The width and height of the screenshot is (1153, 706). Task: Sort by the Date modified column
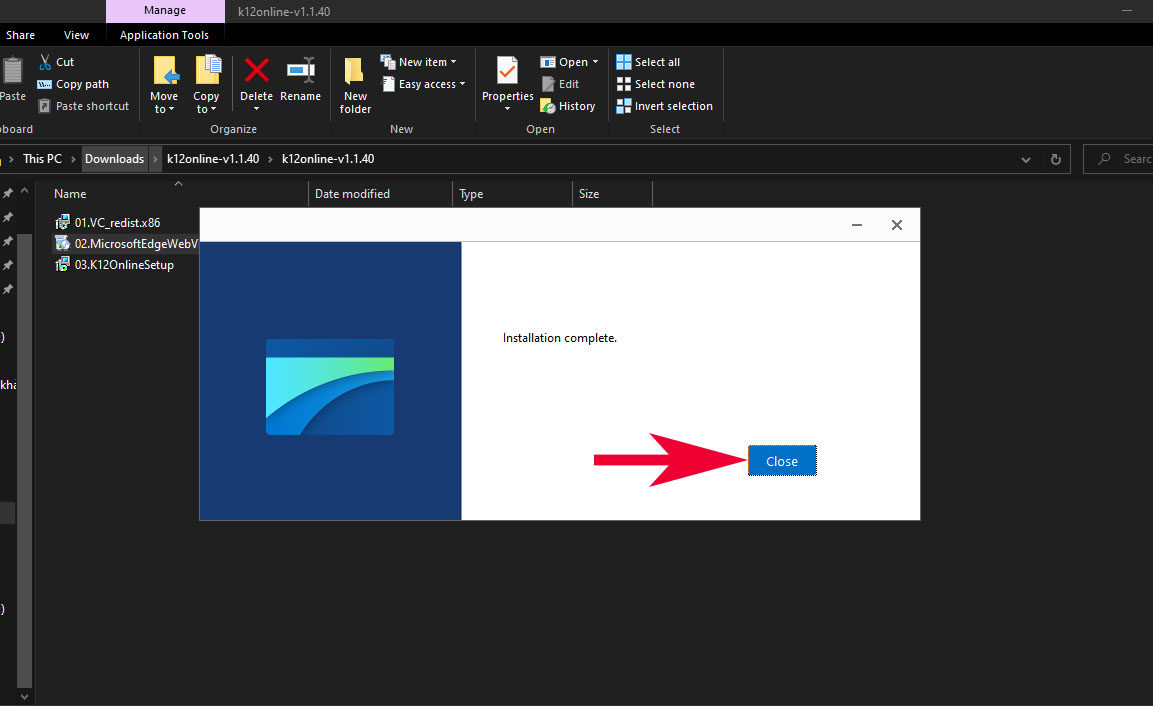352,194
